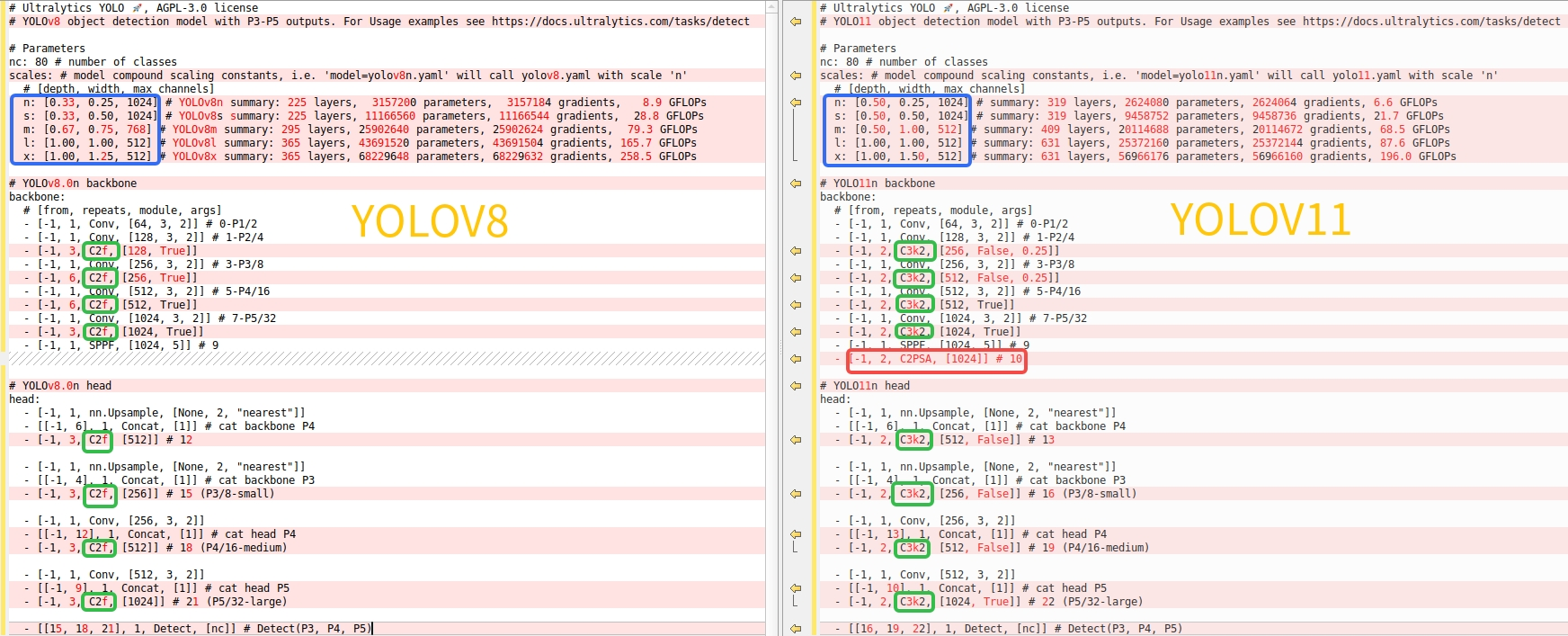Click the docs.ultralytics.com URL in the YOLO11 pane

coord(1431,22)
